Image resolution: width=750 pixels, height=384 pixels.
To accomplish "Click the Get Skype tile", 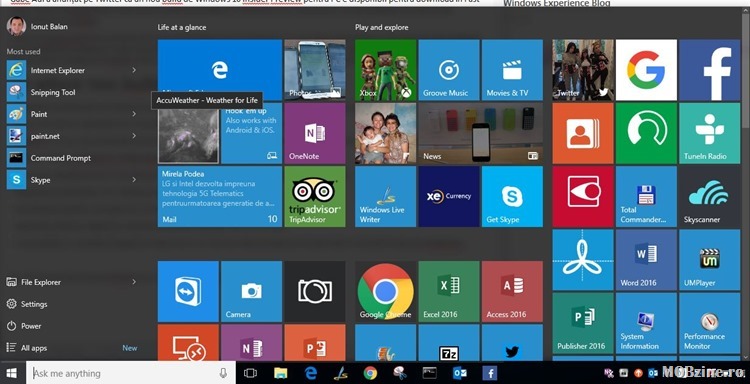I will point(512,197).
